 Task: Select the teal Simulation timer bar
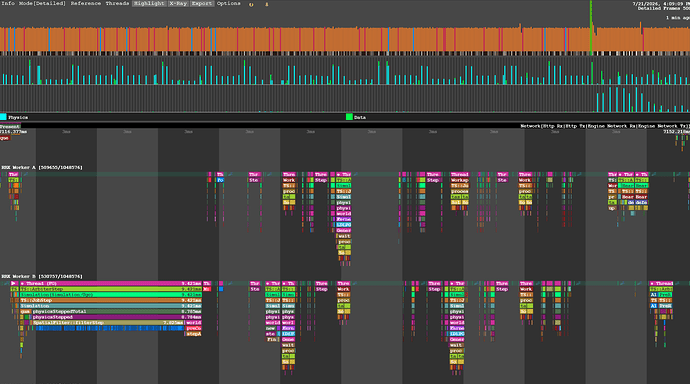click(x=110, y=306)
